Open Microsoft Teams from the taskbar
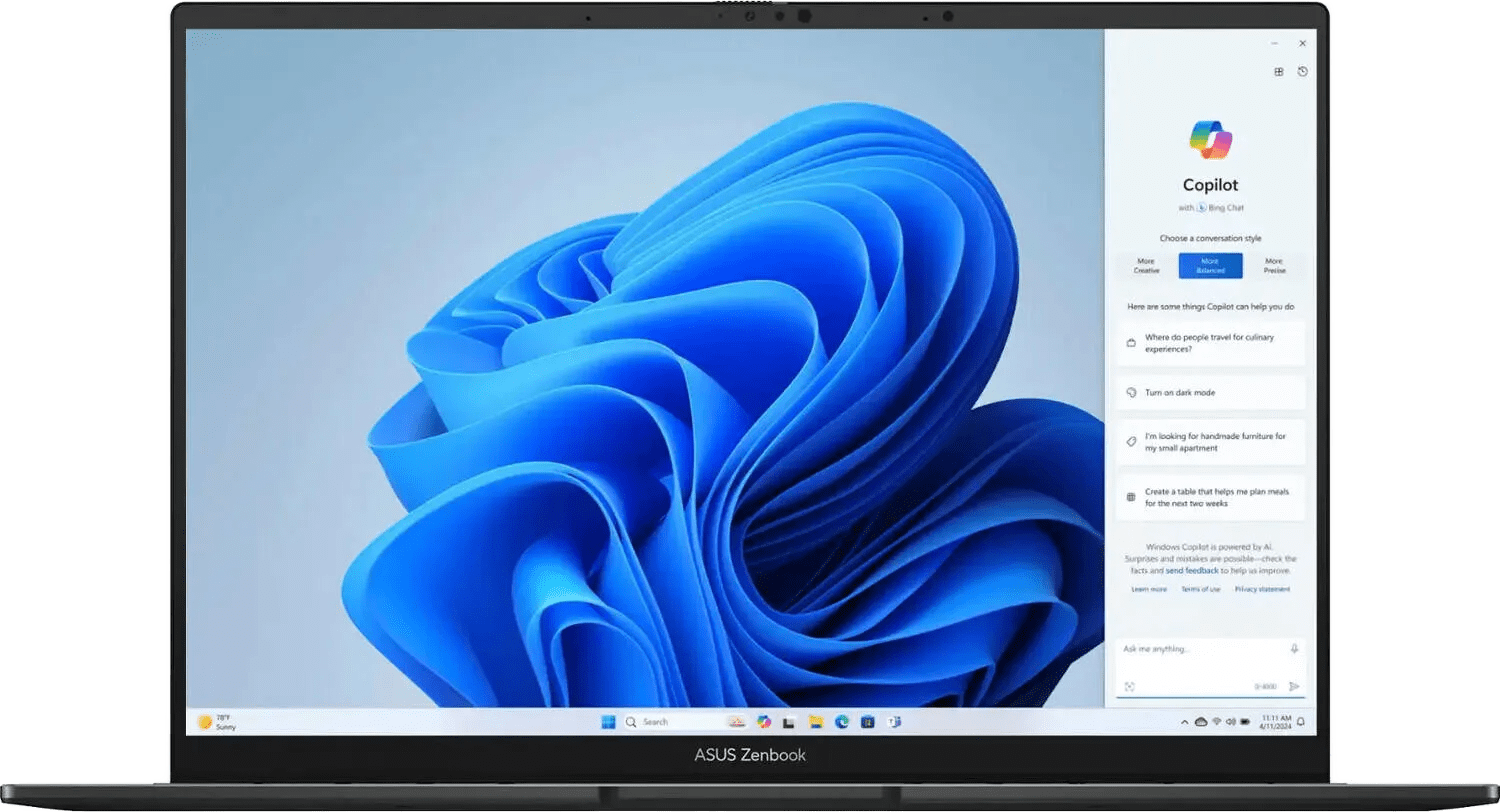Viewport: 1500px width, 812px height. coord(894,722)
